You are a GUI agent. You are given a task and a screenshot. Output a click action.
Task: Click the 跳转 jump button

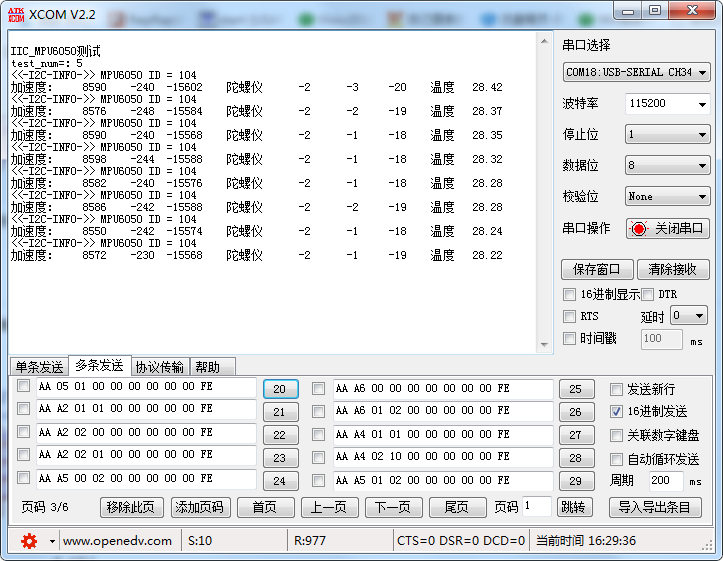pyautogui.click(x=575, y=508)
